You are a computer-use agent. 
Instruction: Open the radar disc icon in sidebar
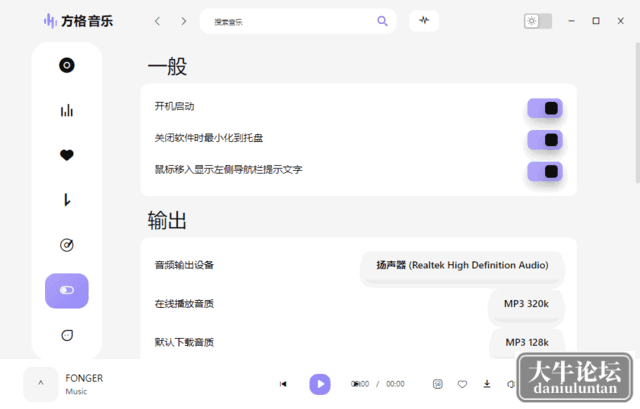point(67,245)
